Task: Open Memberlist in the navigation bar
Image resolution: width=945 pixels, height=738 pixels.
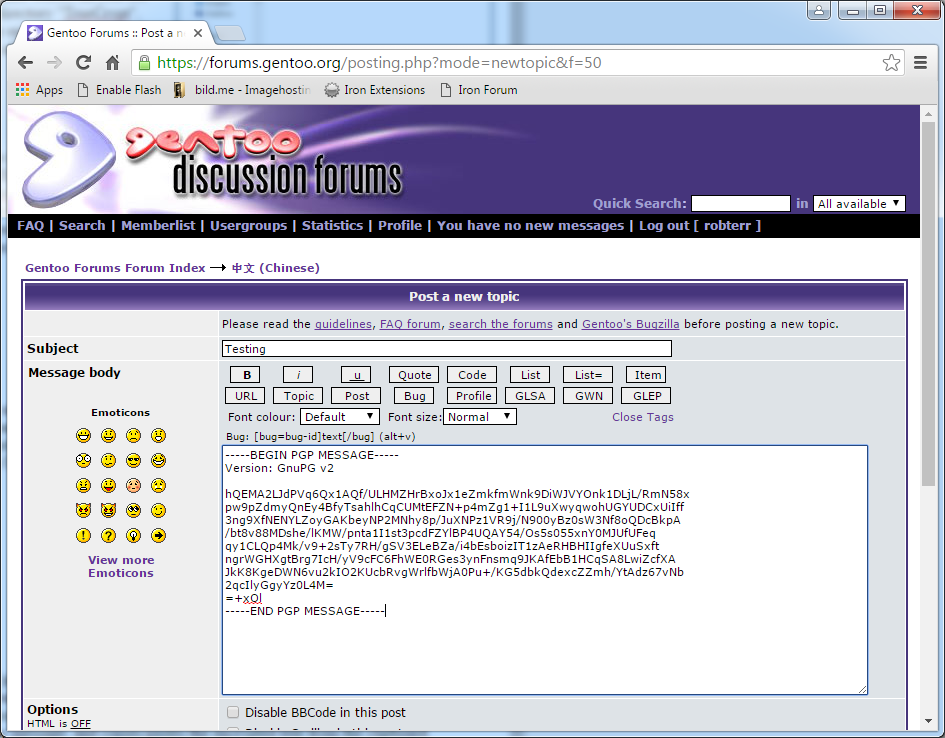Action: tap(159, 225)
